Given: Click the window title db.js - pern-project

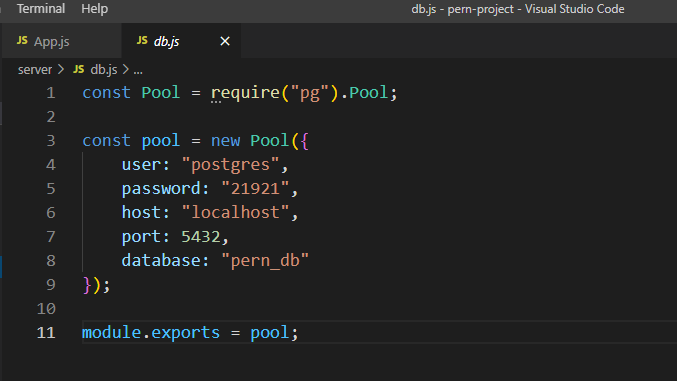Looking at the screenshot, I should point(518,9).
